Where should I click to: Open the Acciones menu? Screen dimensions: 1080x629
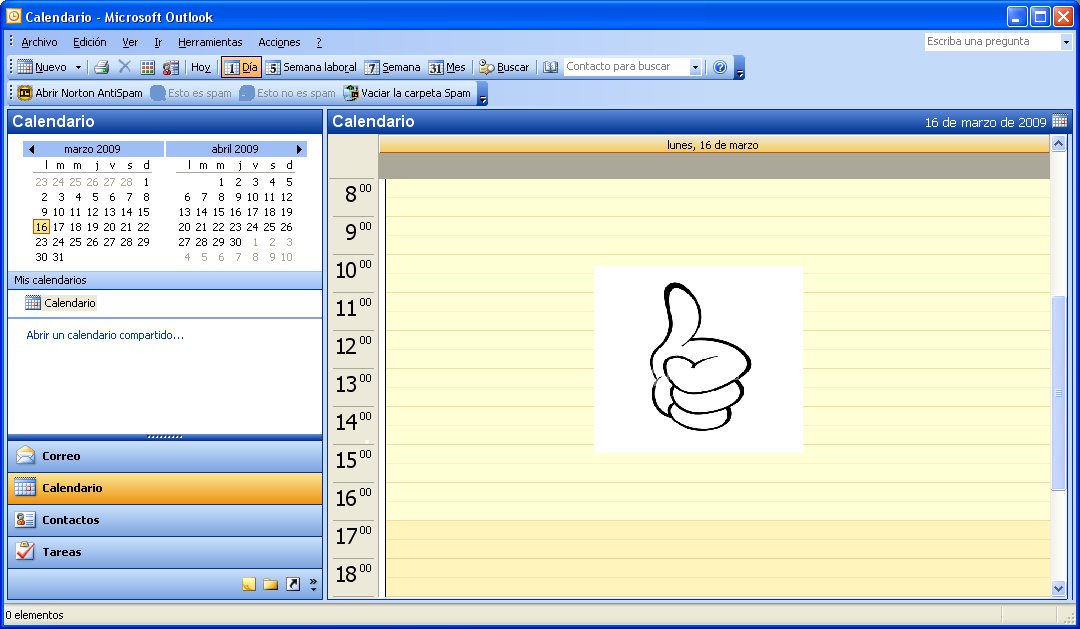pos(278,42)
